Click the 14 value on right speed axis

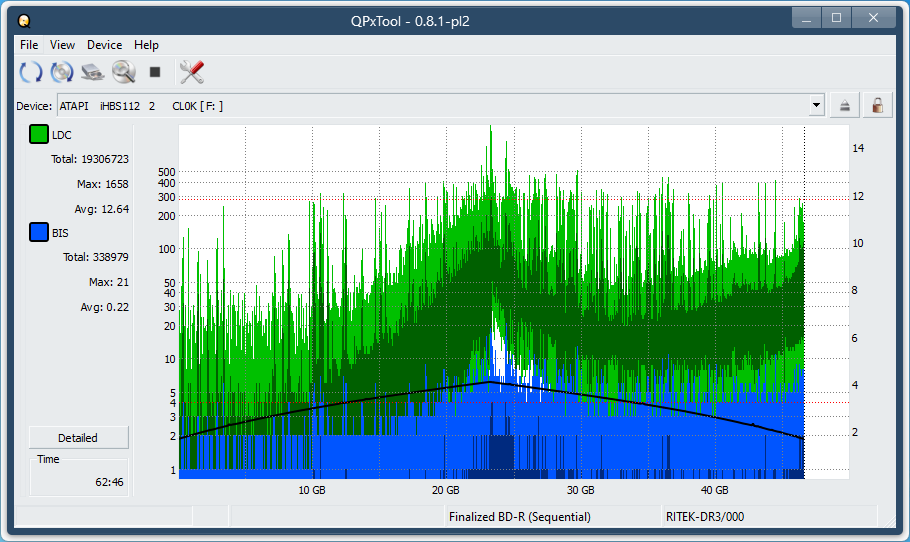point(858,148)
